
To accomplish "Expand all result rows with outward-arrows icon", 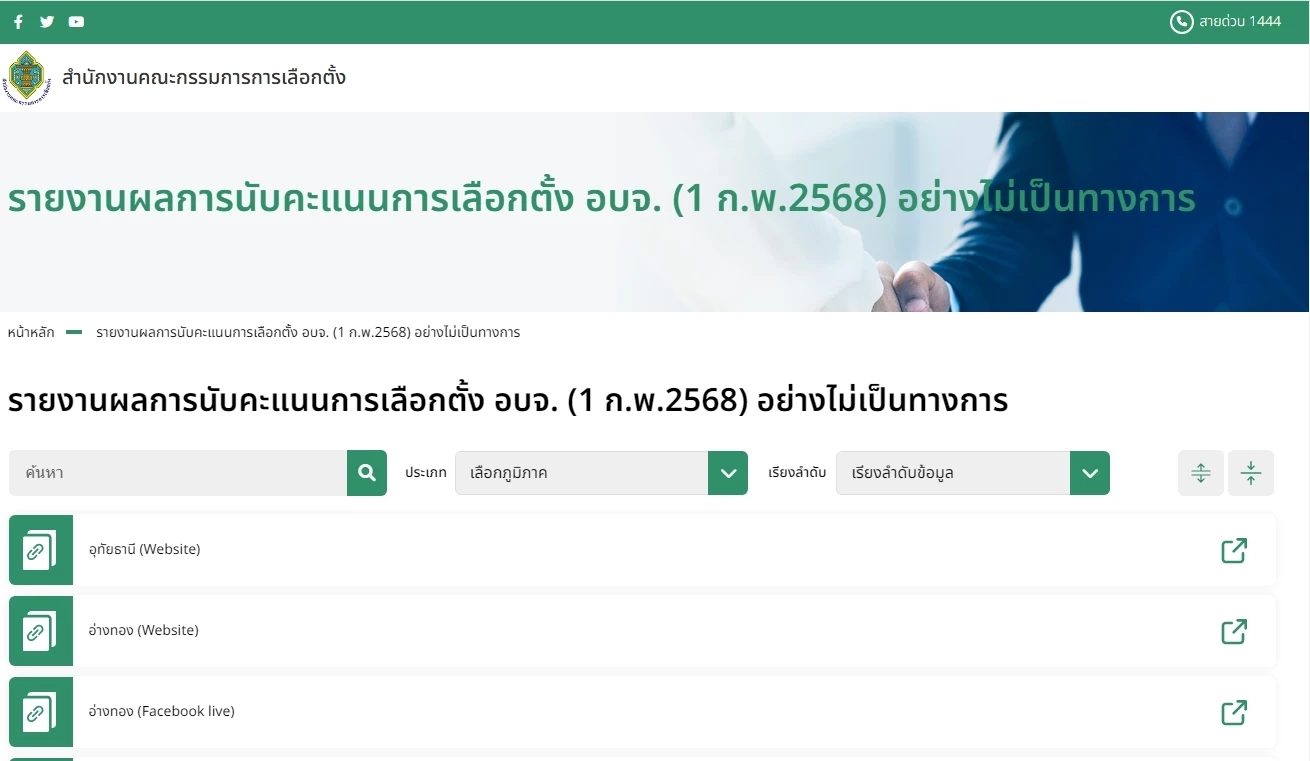I will click(x=1200, y=472).
